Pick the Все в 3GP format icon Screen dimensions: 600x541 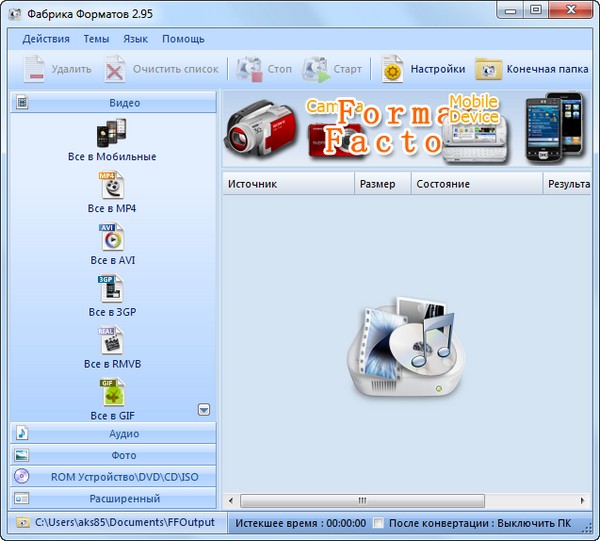click(112, 290)
